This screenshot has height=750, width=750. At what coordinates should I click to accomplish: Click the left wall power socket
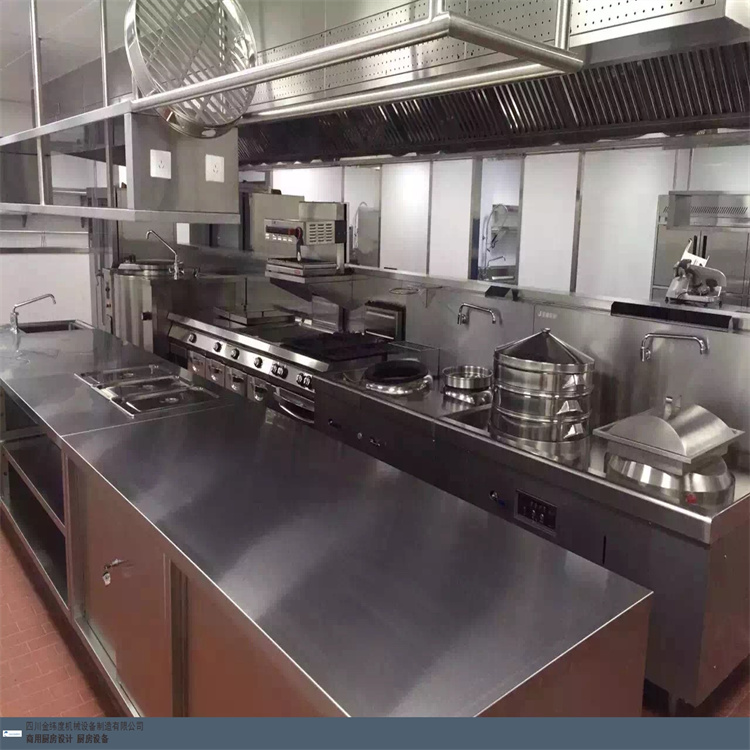(x=160, y=164)
